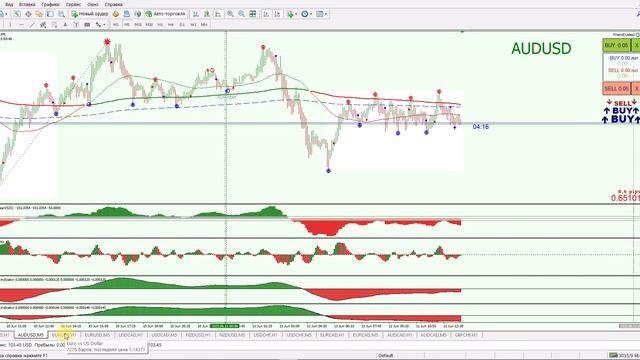
Task: Toggle the M5 timeframe
Action: (127, 24)
